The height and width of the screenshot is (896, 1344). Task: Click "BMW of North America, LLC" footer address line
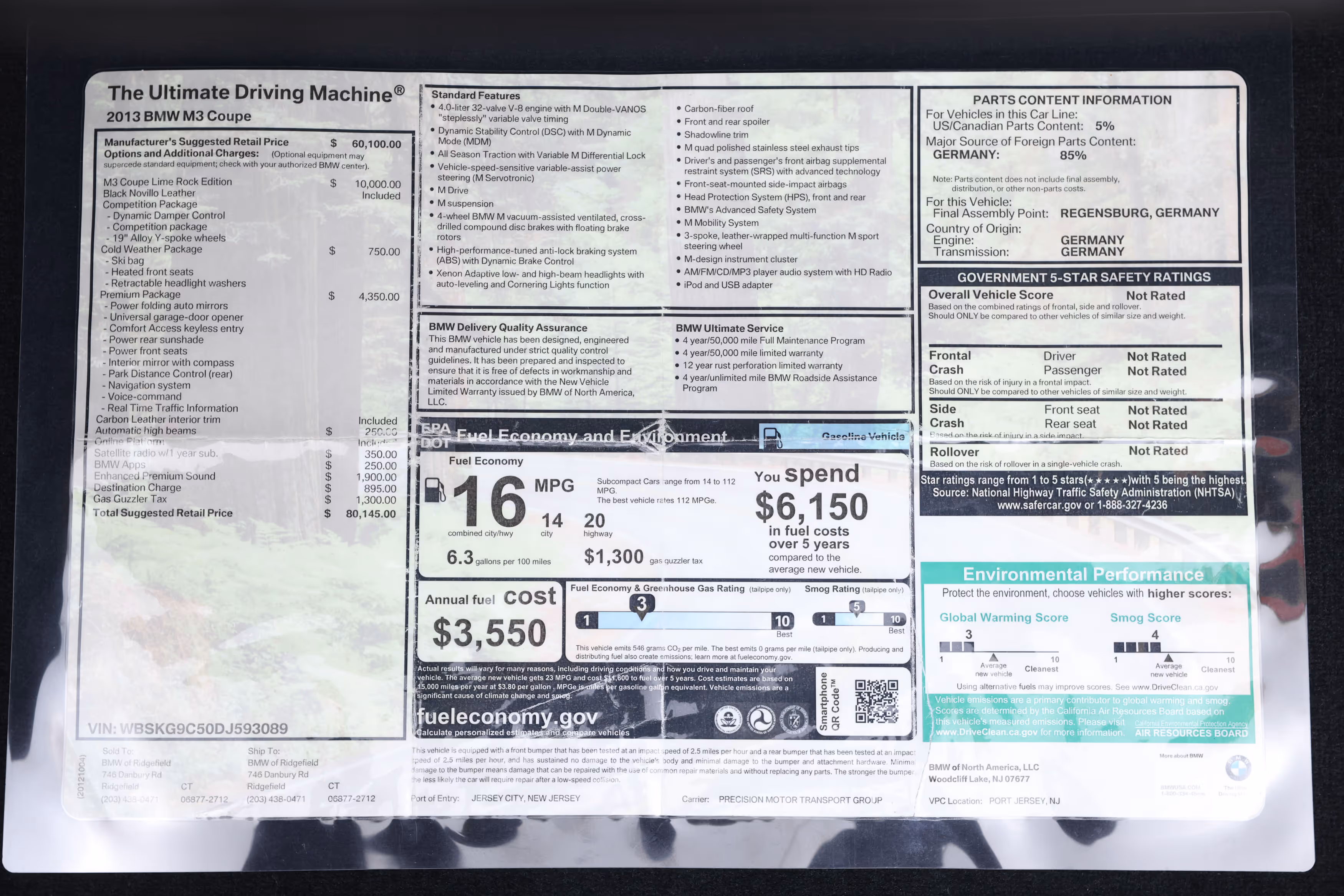983,767
